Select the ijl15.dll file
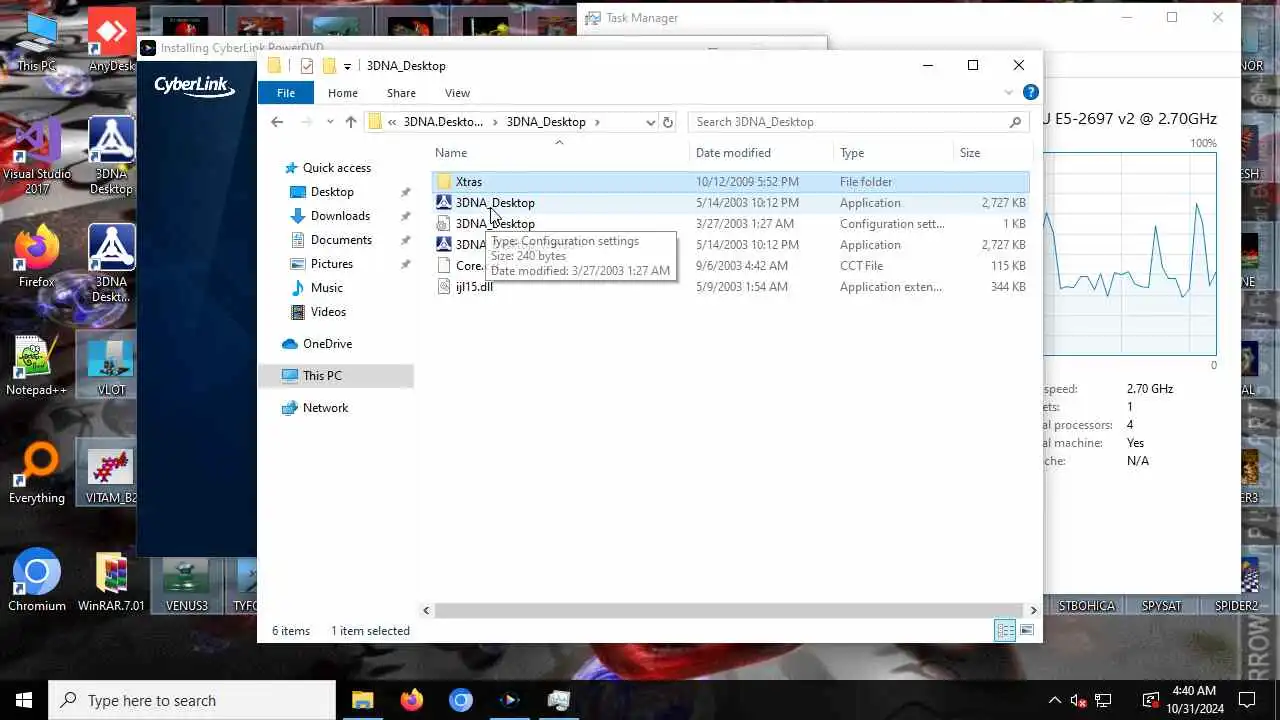Screen dimensions: 1280x720 coord(731,286)
